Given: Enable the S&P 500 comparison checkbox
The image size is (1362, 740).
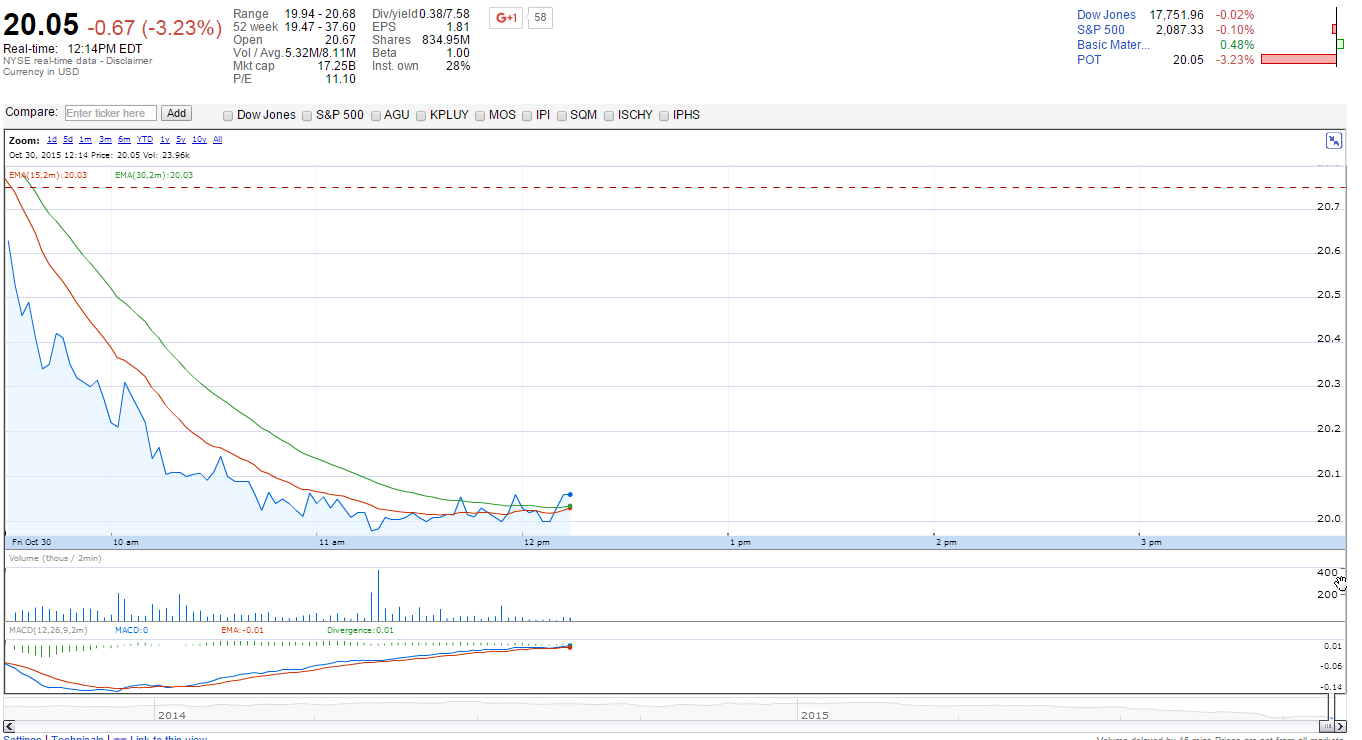Looking at the screenshot, I should click(308, 115).
